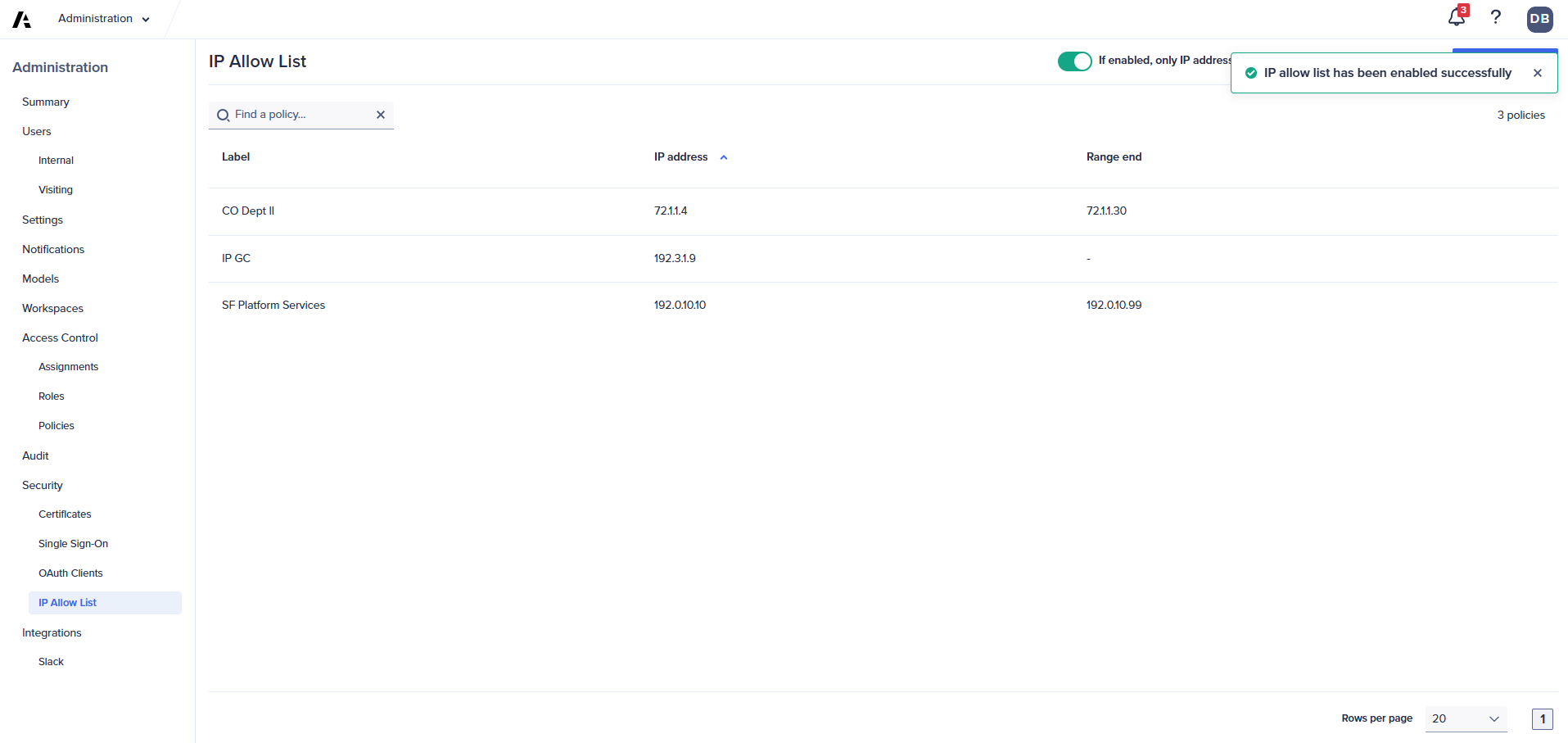Navigate to Single Sign-On settings
The image size is (1568, 743).
tap(73, 543)
